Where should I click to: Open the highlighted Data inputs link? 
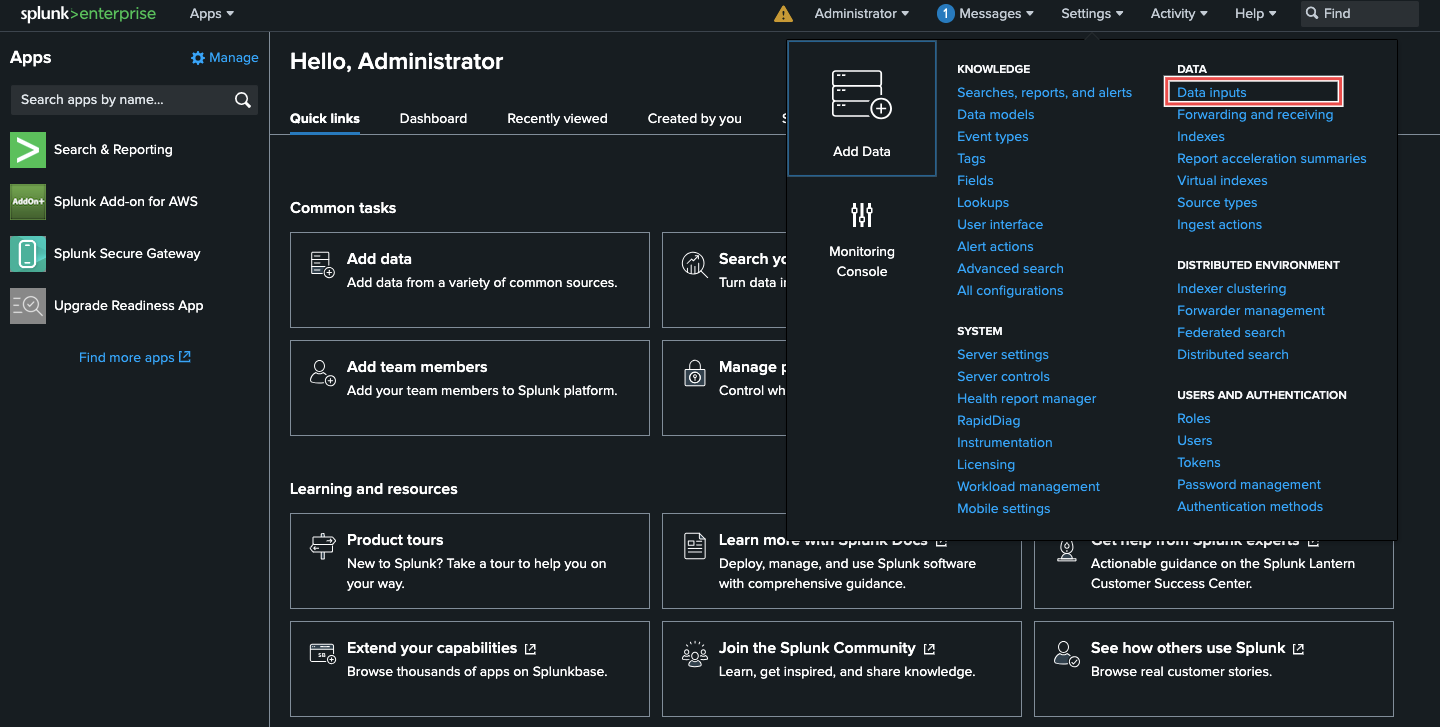[x=1210, y=92]
